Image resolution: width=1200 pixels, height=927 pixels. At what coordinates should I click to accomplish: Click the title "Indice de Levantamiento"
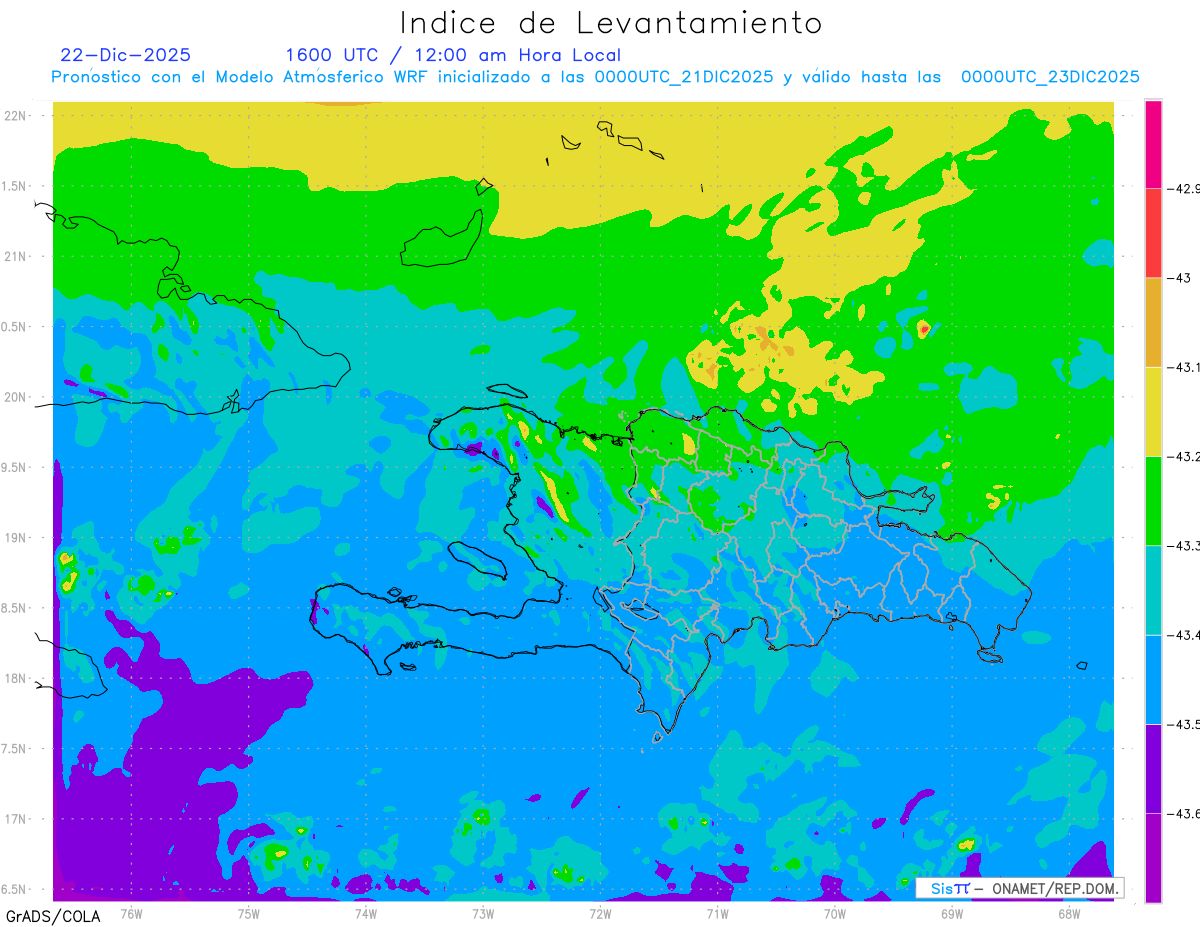point(611,22)
